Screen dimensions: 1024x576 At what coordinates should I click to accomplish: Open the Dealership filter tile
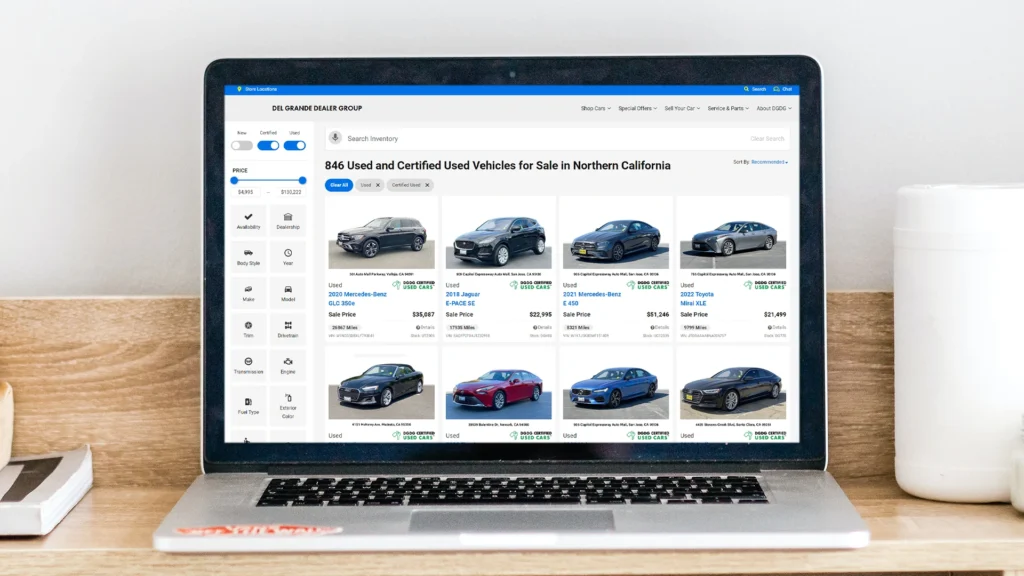[288, 221]
